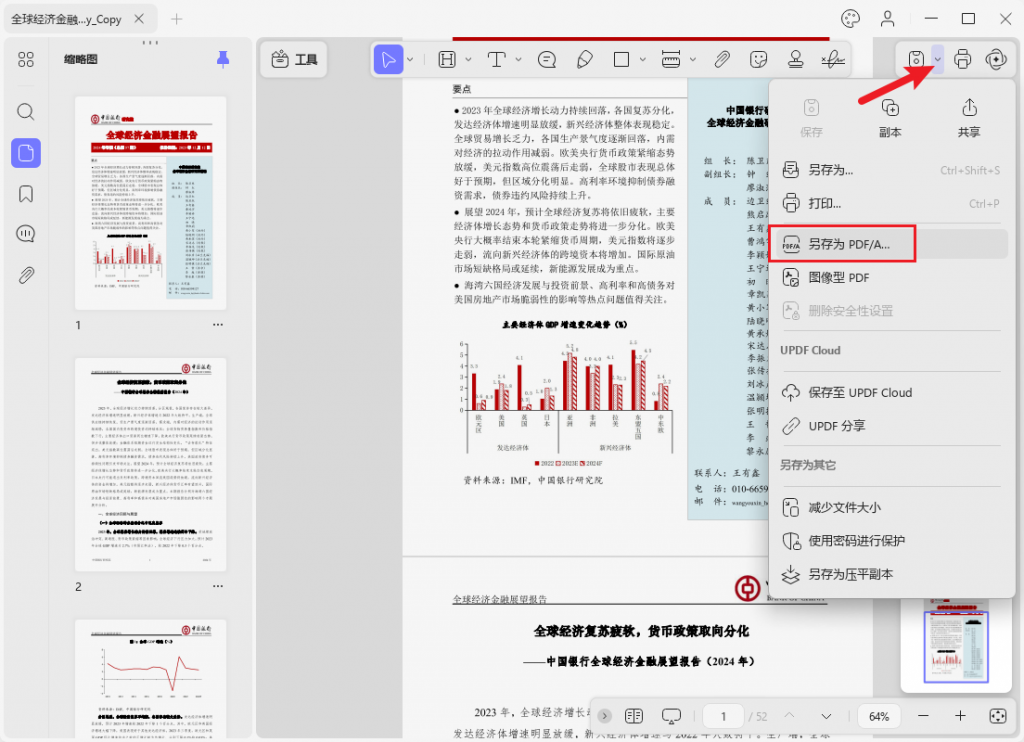
Task: Click the page number input field
Action: pos(724,717)
